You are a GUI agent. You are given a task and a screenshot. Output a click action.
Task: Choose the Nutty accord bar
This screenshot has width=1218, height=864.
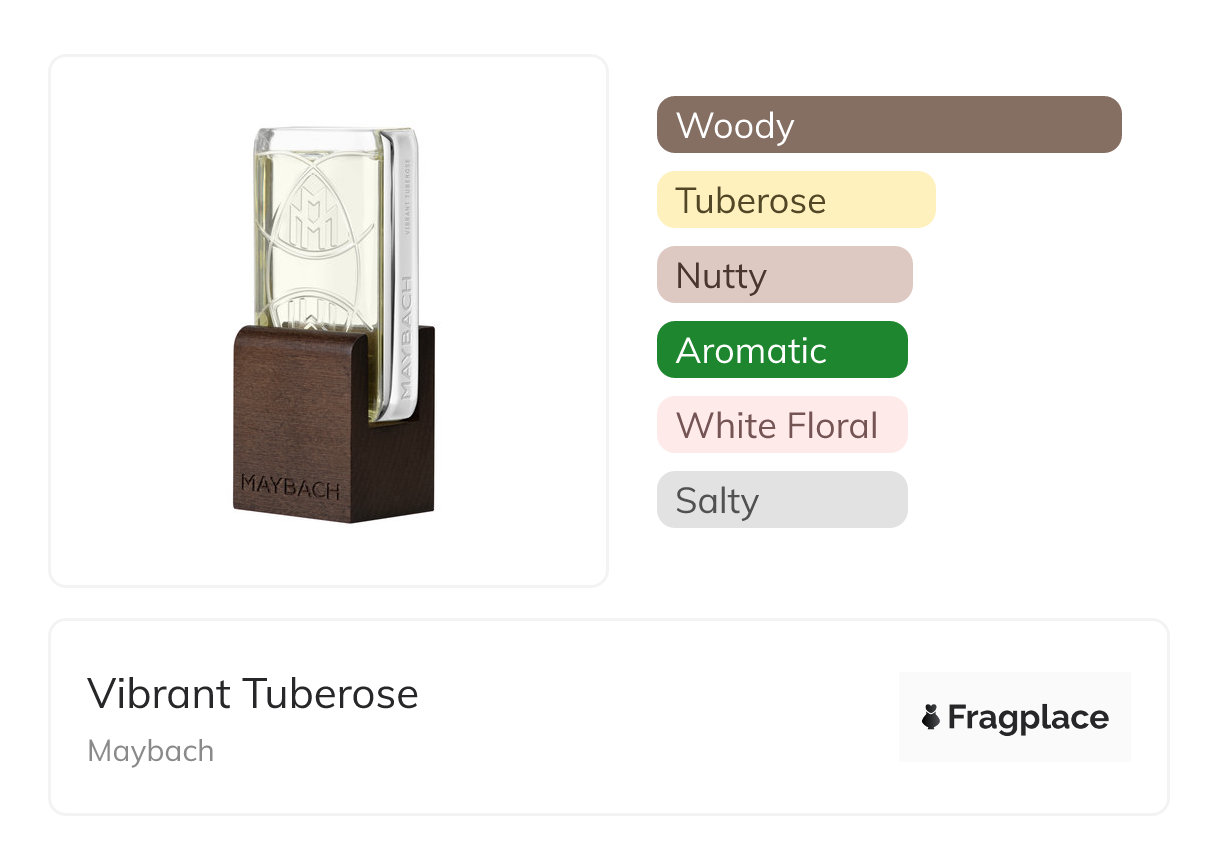coord(784,275)
